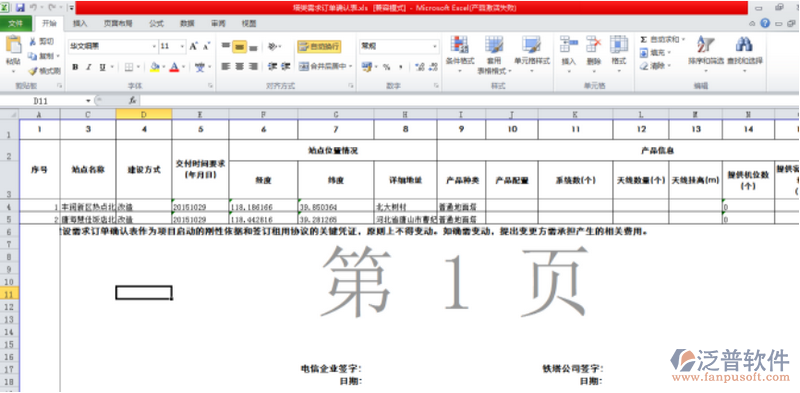Click the Format Painter brush icon
Image resolution: width=800 pixels, height=393 pixels.
[33, 71]
